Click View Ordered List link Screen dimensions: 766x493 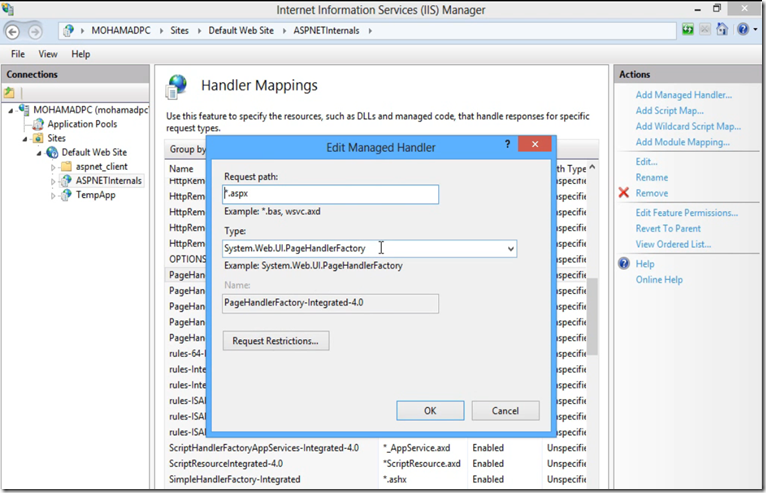(673, 244)
